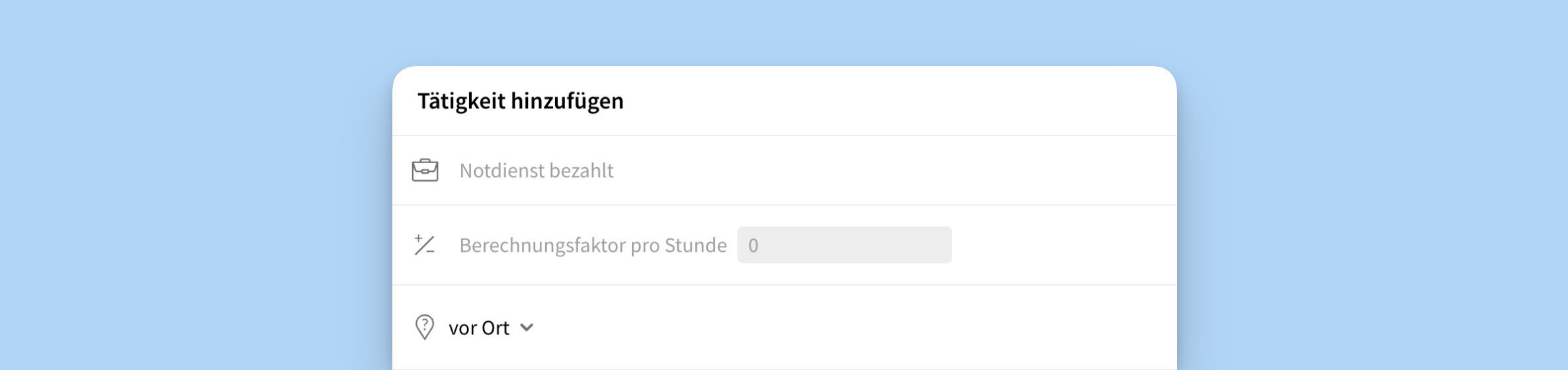The width and height of the screenshot is (1568, 370).
Task: Select the Berechnungsfaktor pro Stunde label
Action: click(x=593, y=245)
